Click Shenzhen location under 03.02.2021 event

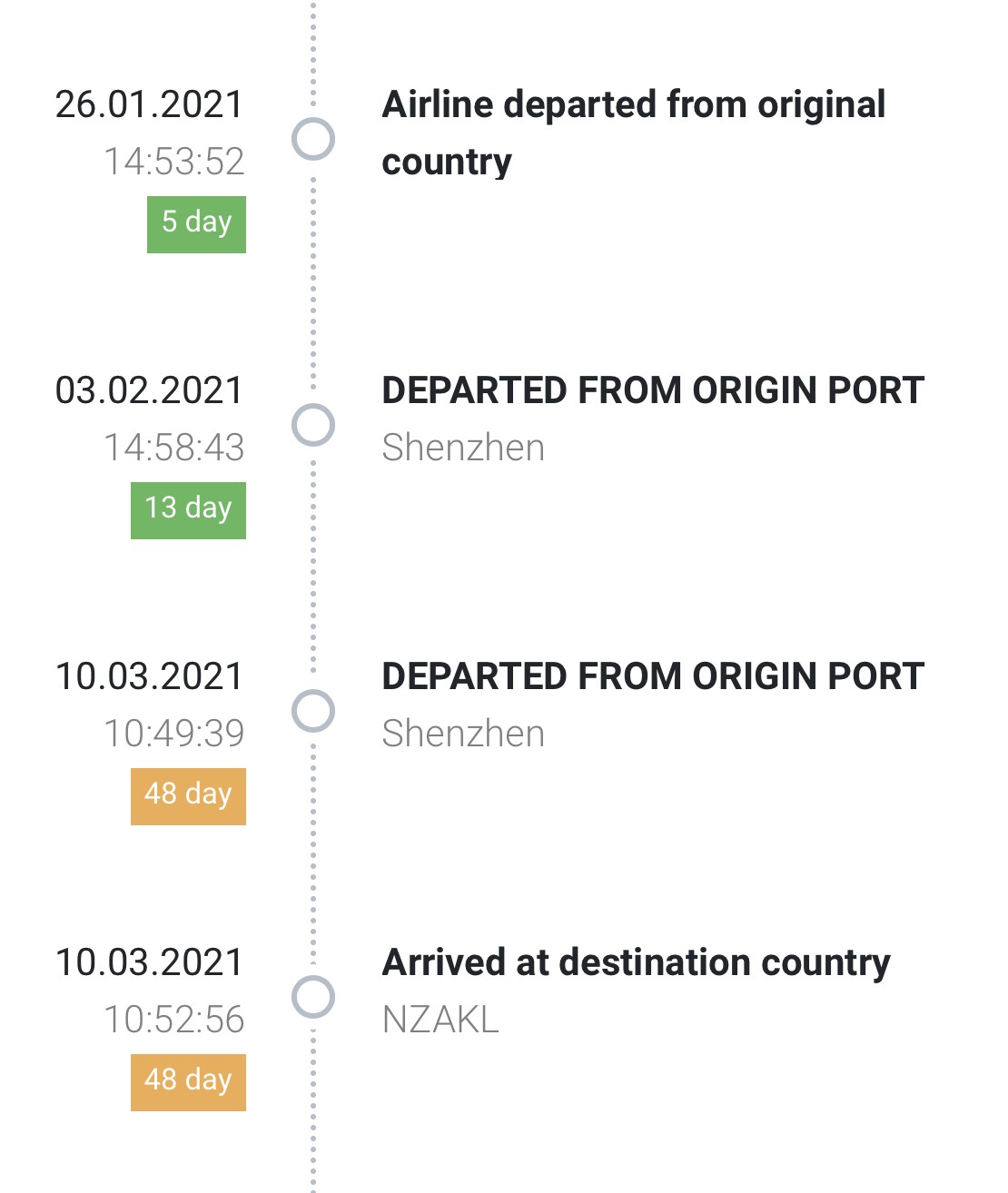[x=463, y=448]
